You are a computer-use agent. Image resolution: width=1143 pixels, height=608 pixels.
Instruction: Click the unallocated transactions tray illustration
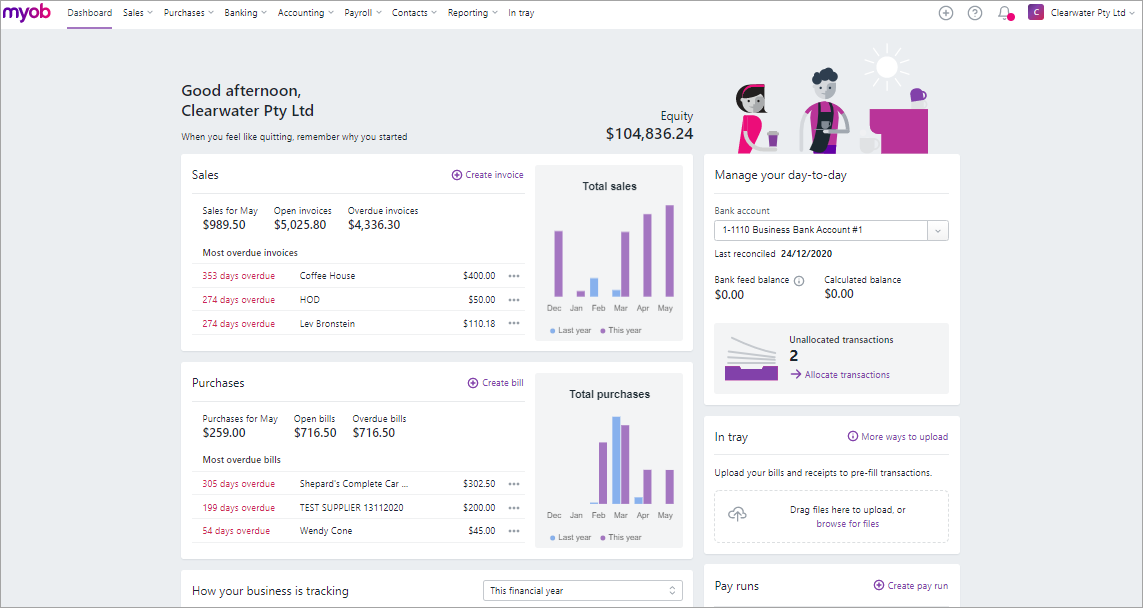[752, 359]
